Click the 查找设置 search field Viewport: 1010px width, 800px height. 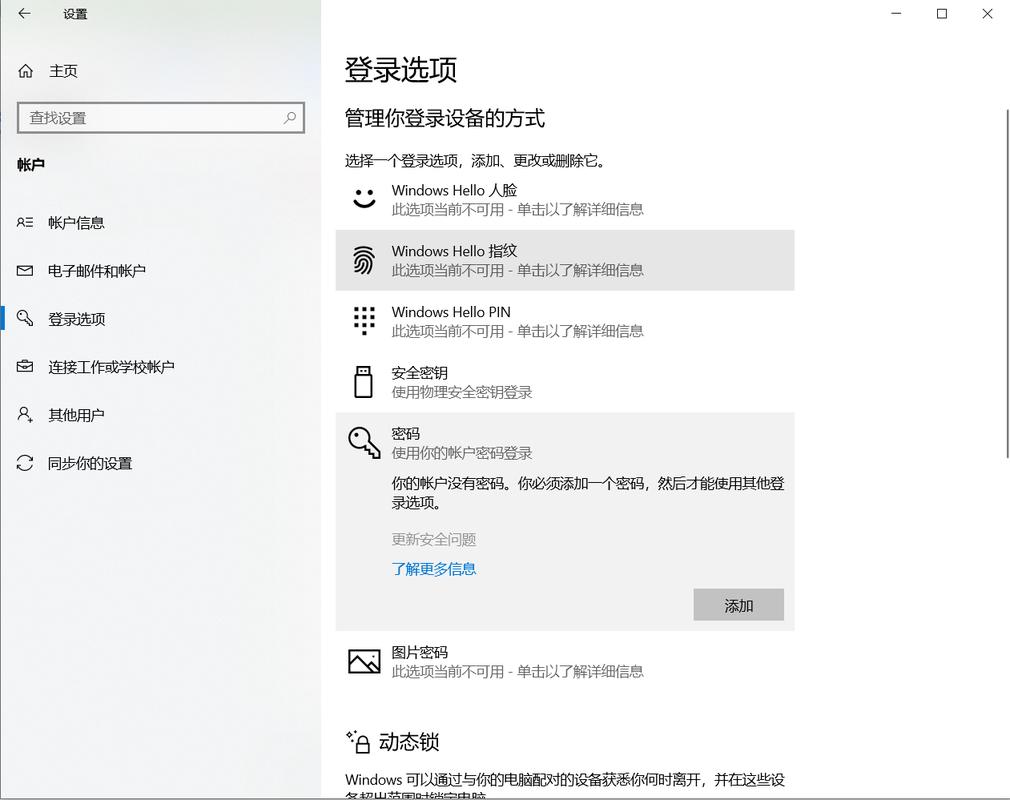[160, 117]
